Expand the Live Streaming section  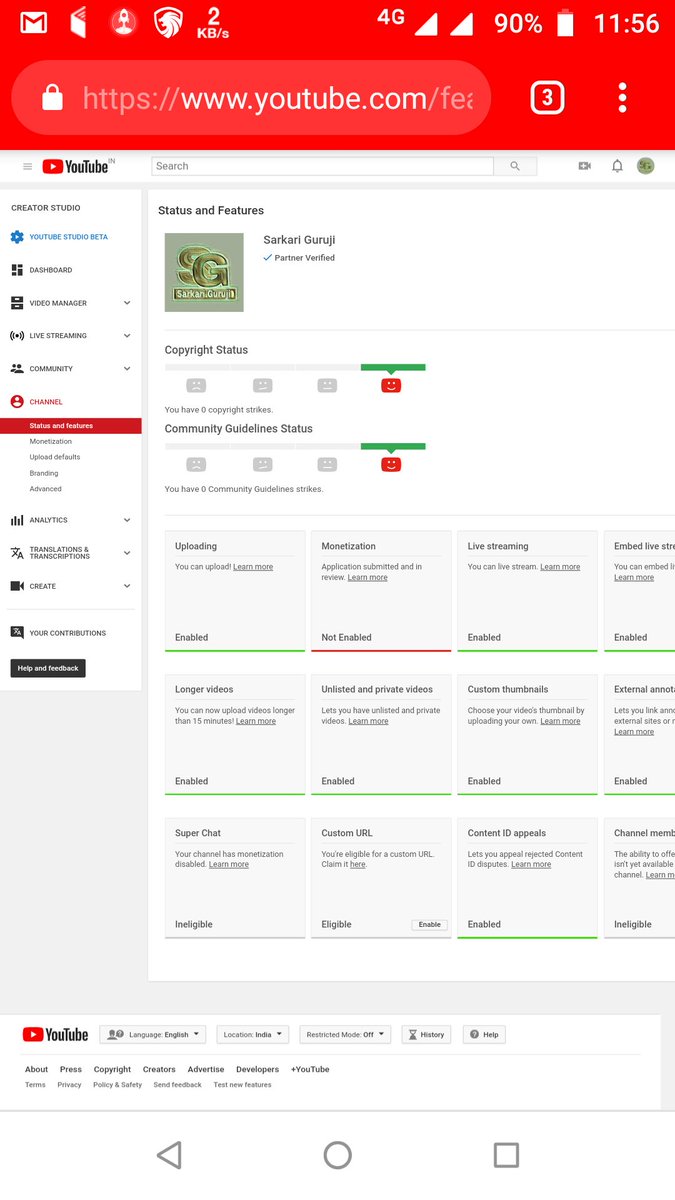(127, 336)
